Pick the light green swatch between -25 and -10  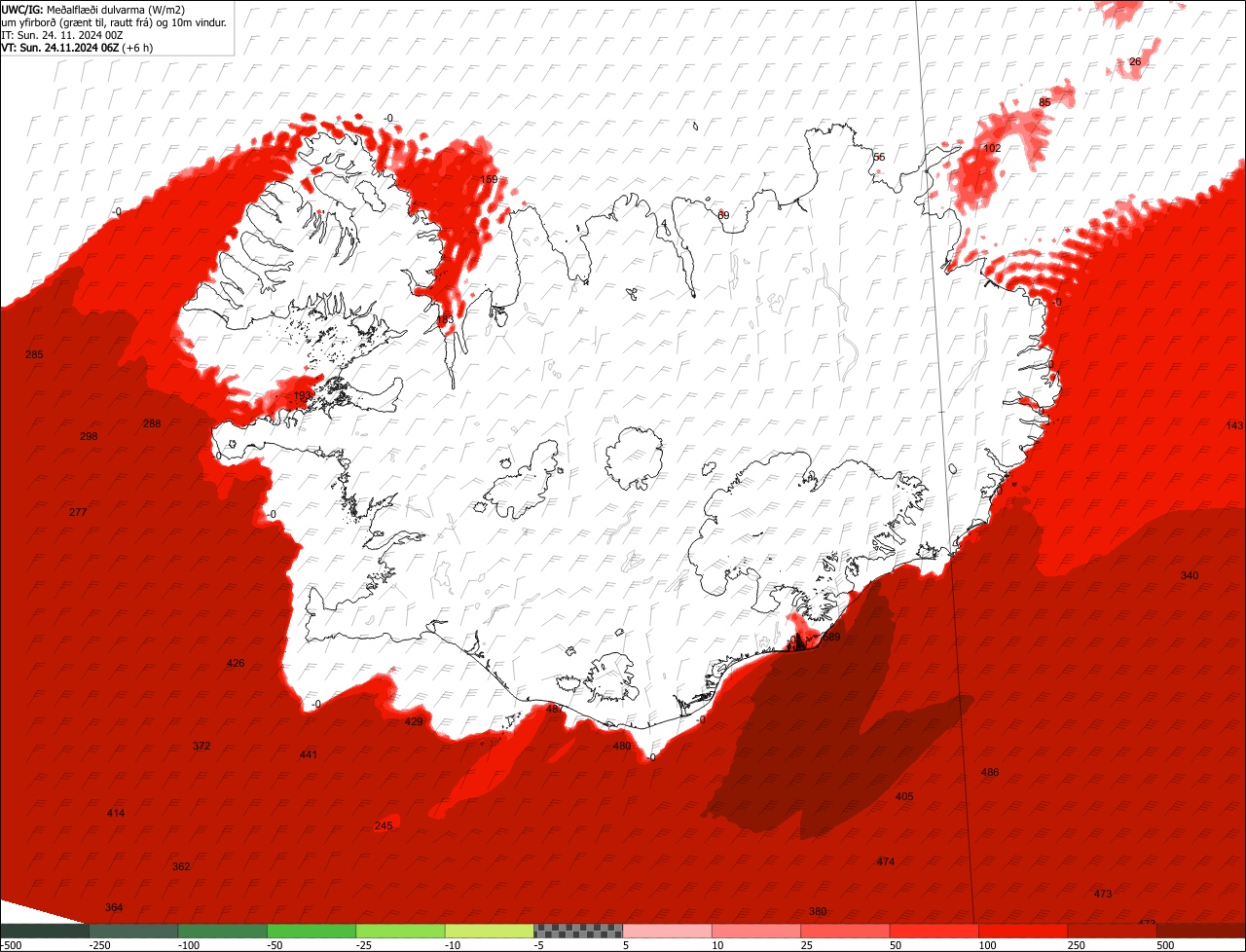click(x=400, y=931)
